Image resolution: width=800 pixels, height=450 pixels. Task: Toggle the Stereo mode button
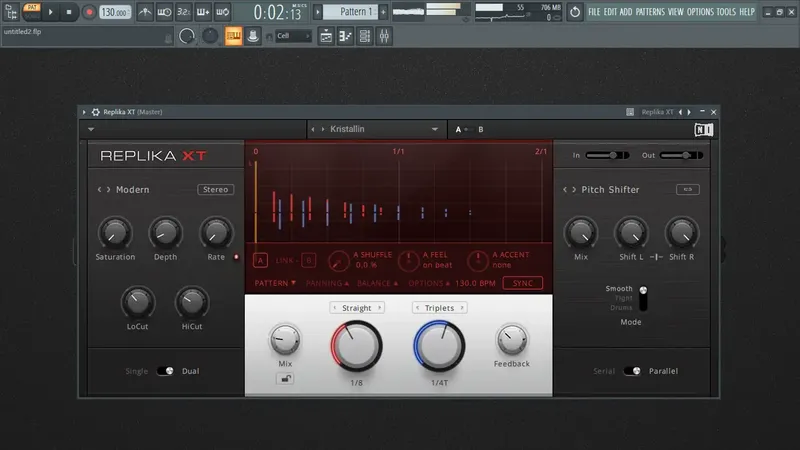click(x=216, y=189)
